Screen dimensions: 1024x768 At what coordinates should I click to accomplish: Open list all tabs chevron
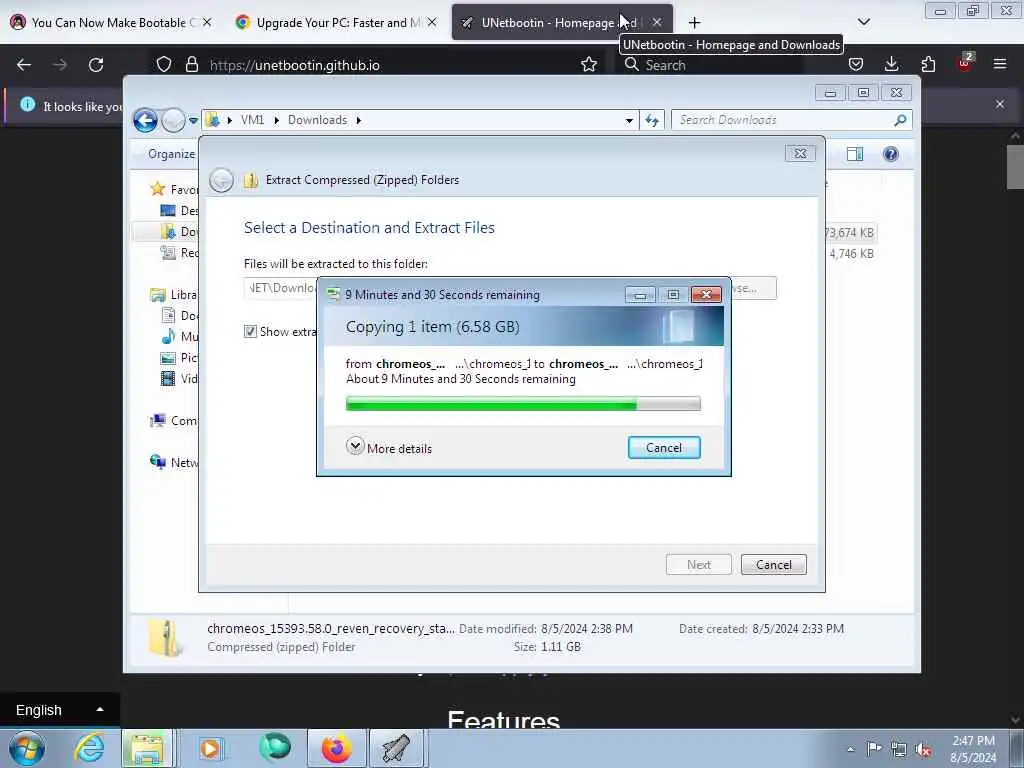pyautogui.click(x=863, y=23)
